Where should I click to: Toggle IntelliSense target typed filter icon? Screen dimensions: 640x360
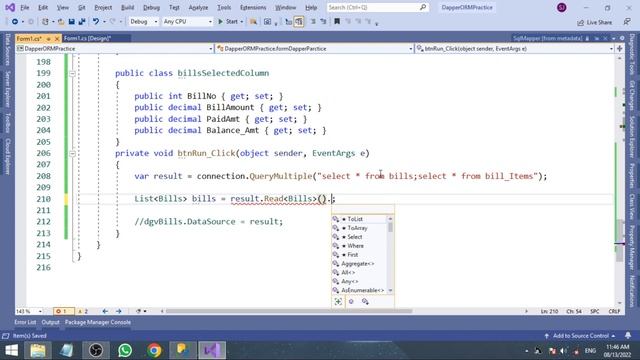click(x=338, y=302)
